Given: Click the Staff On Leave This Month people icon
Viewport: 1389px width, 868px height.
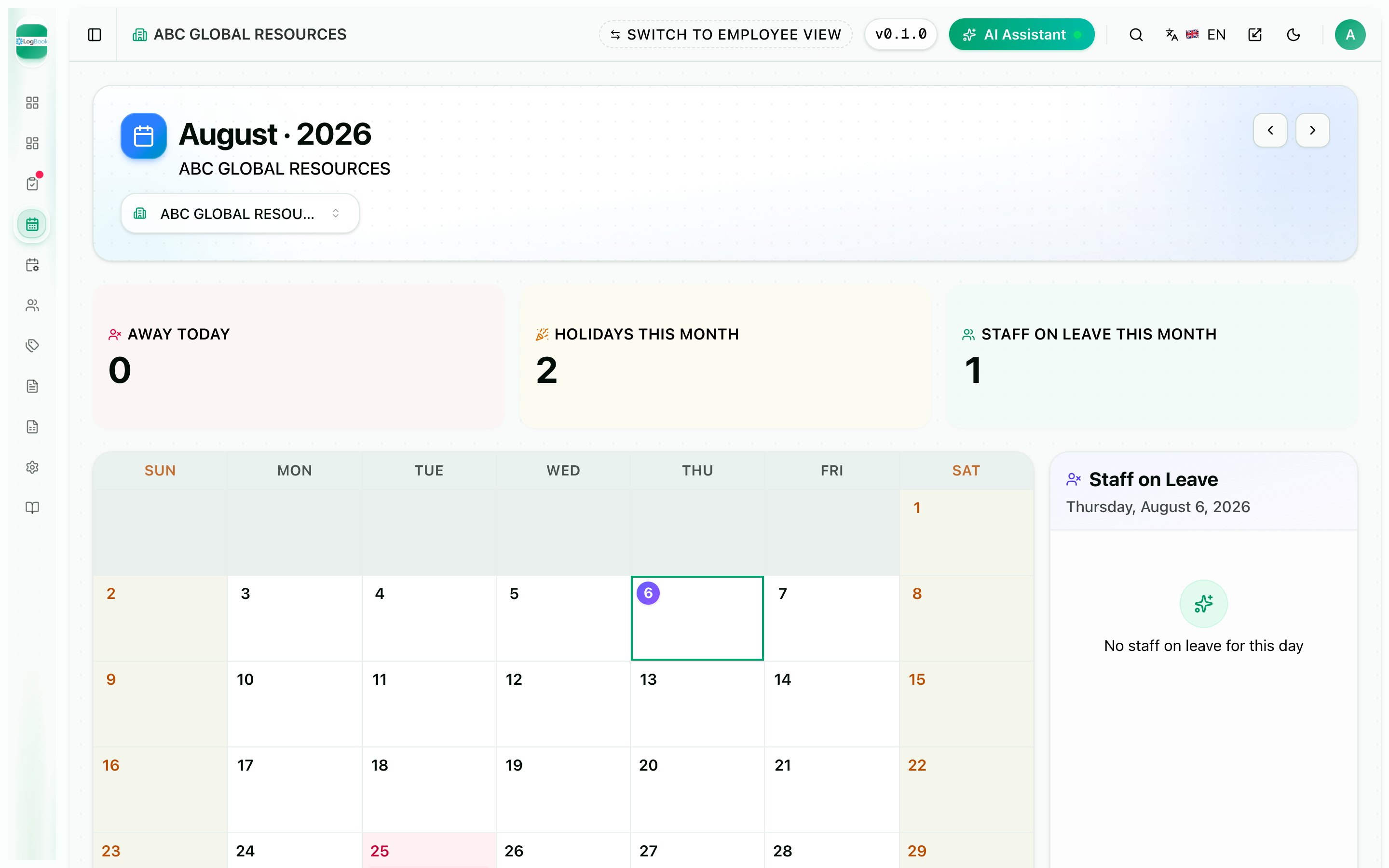Looking at the screenshot, I should (968, 335).
